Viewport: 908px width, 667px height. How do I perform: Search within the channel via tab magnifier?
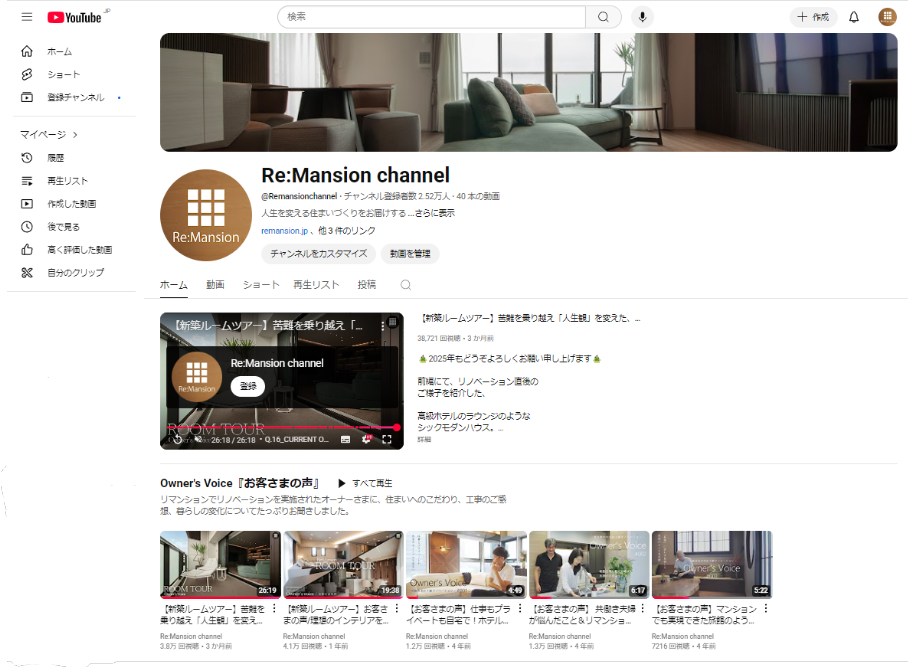coord(405,285)
